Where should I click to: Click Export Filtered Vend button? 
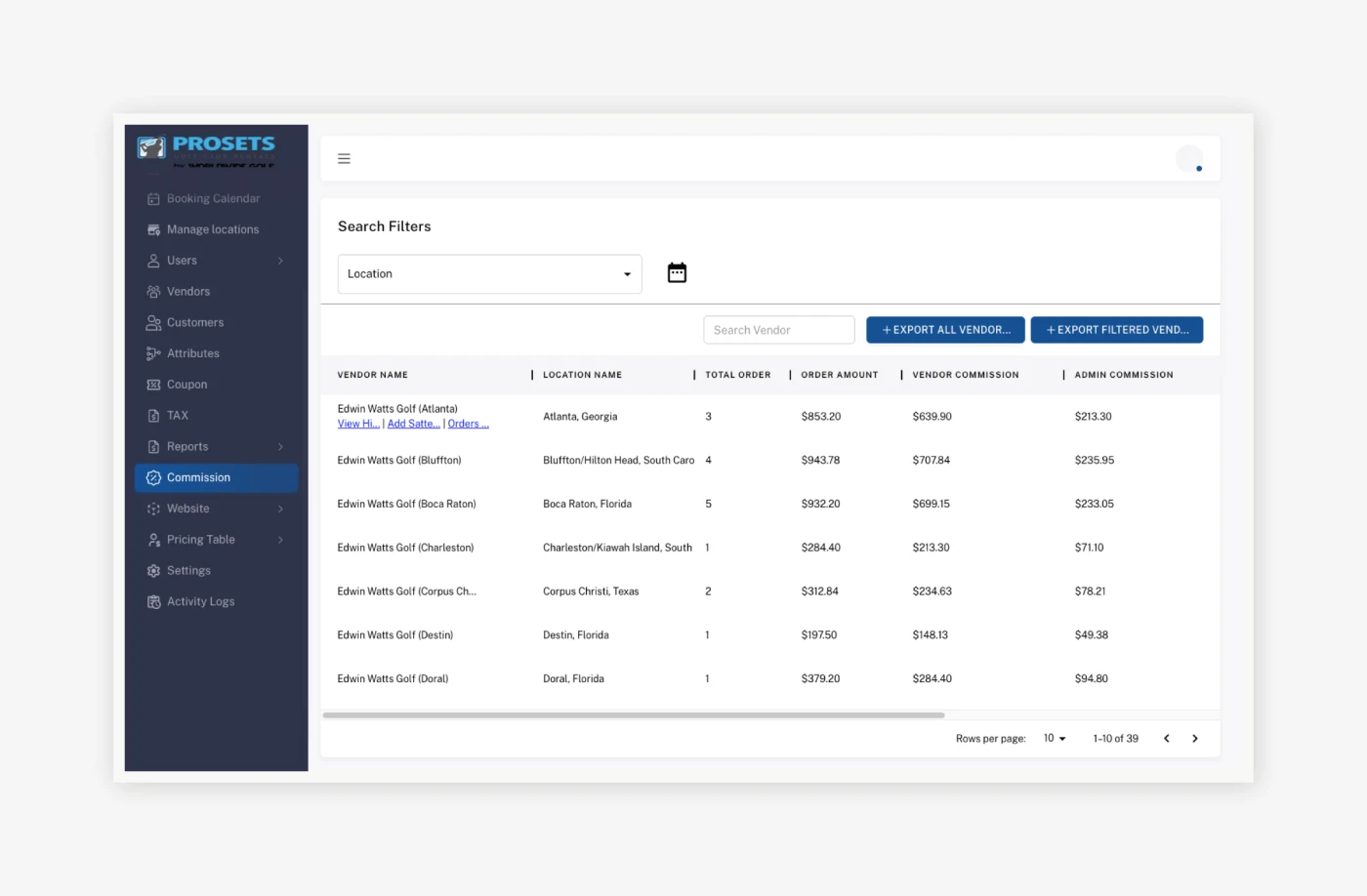coord(1117,330)
